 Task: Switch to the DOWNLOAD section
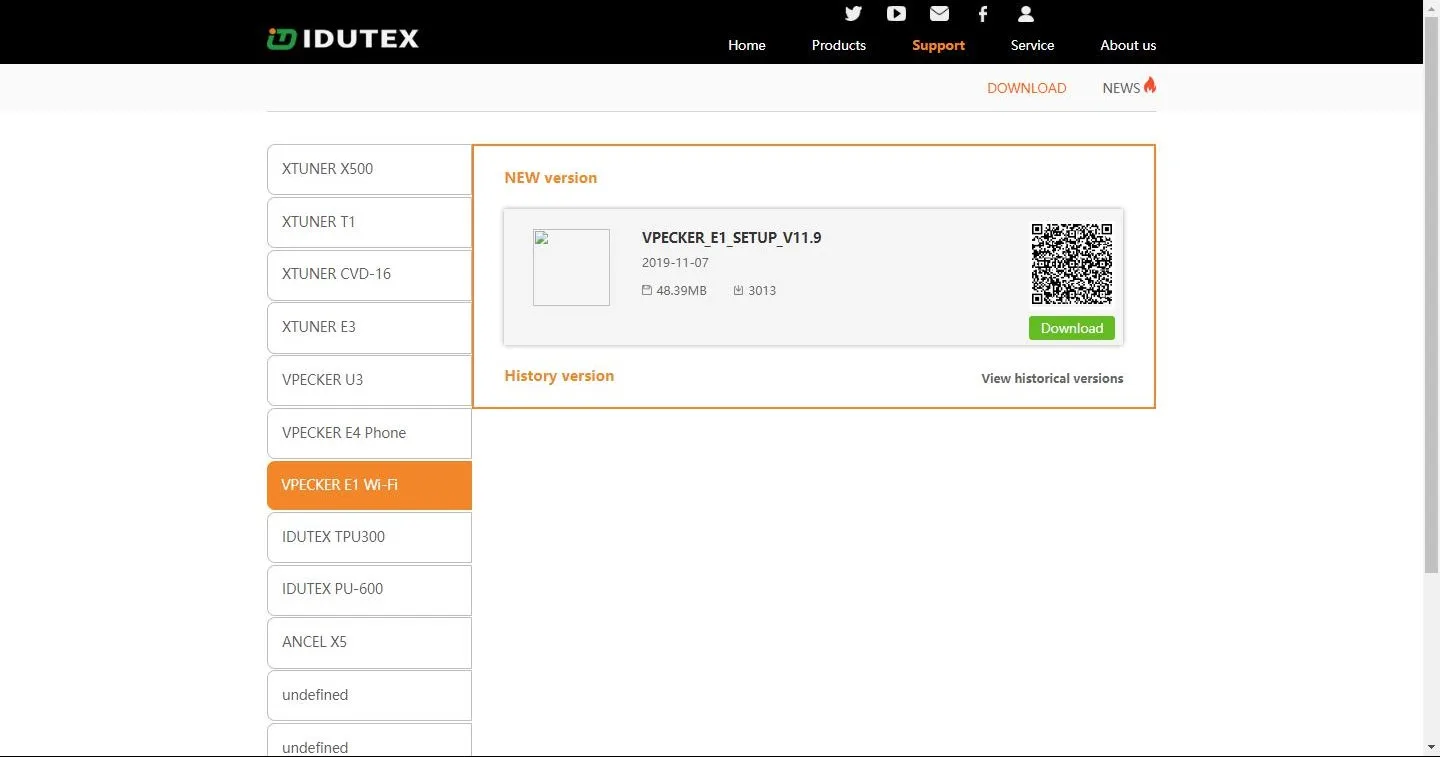coord(1027,88)
